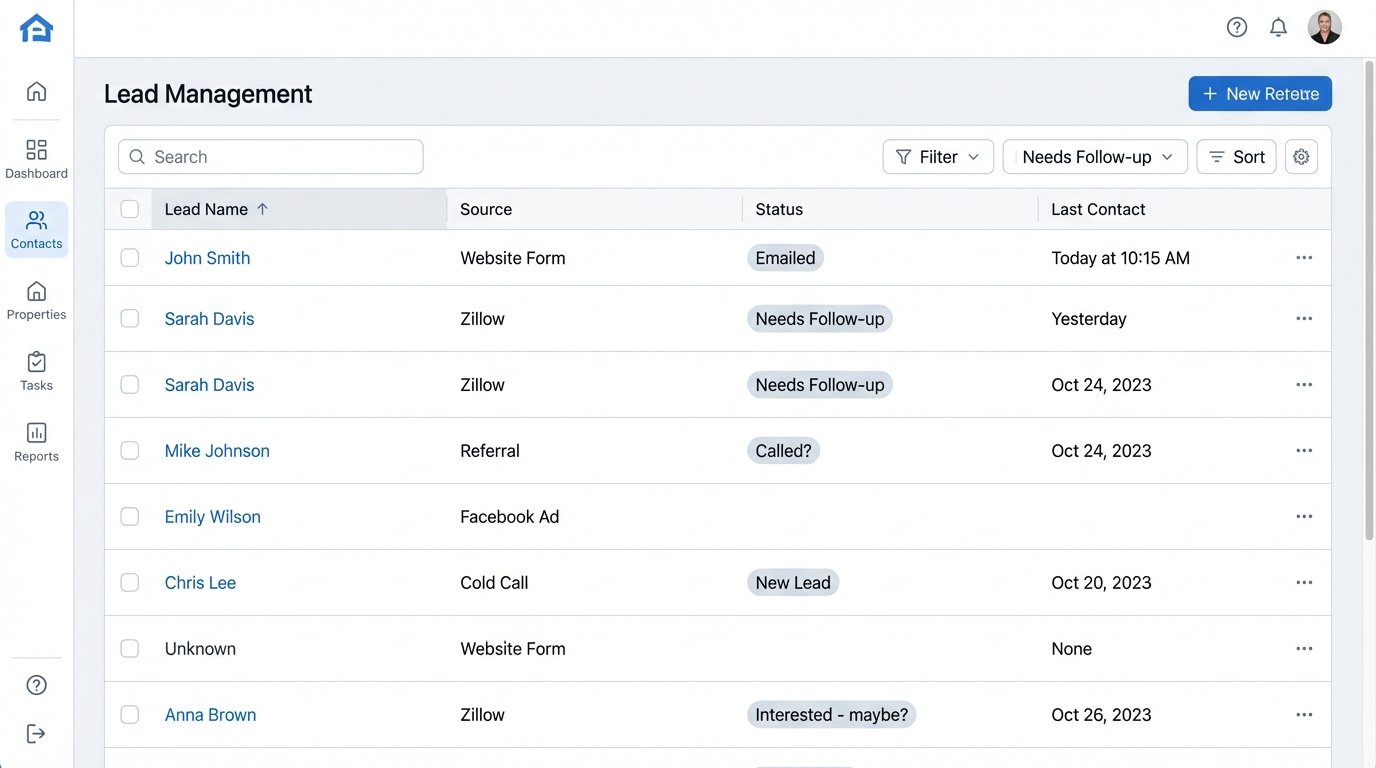Select the checkbox for Chris Lee's row
The height and width of the screenshot is (768, 1376).
click(129, 581)
